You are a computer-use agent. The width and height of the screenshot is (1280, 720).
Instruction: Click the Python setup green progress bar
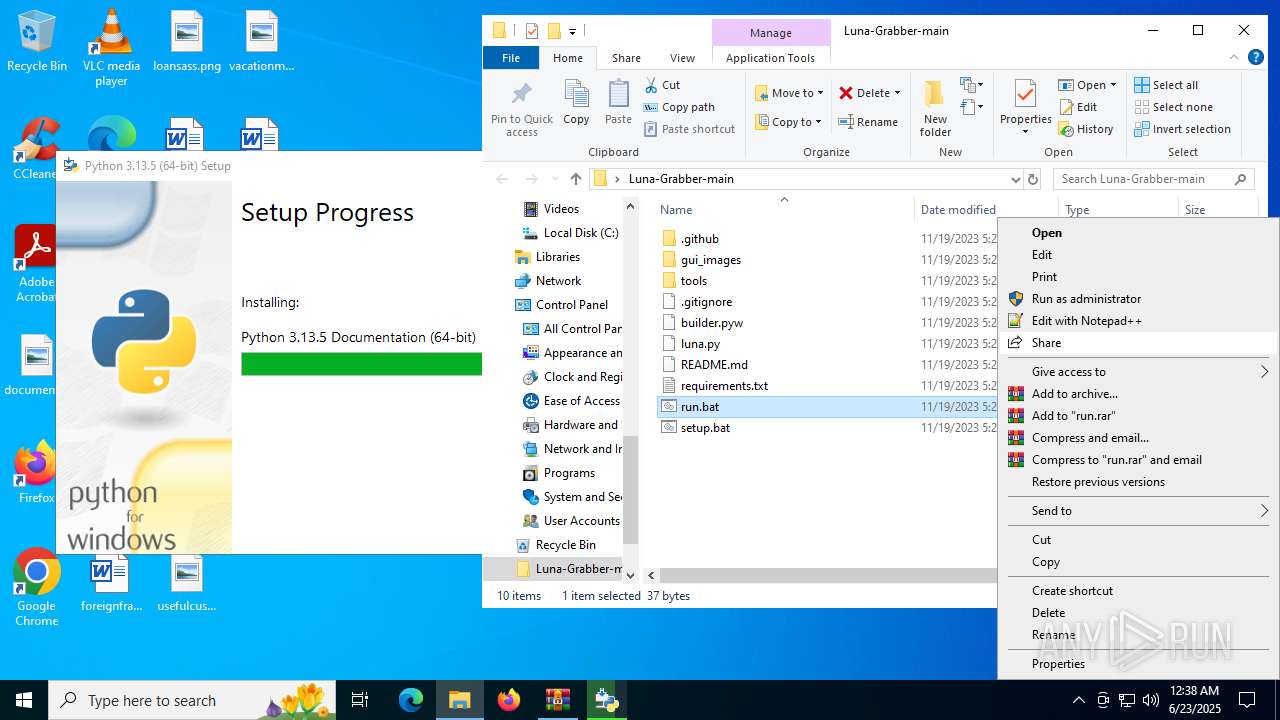coord(361,364)
